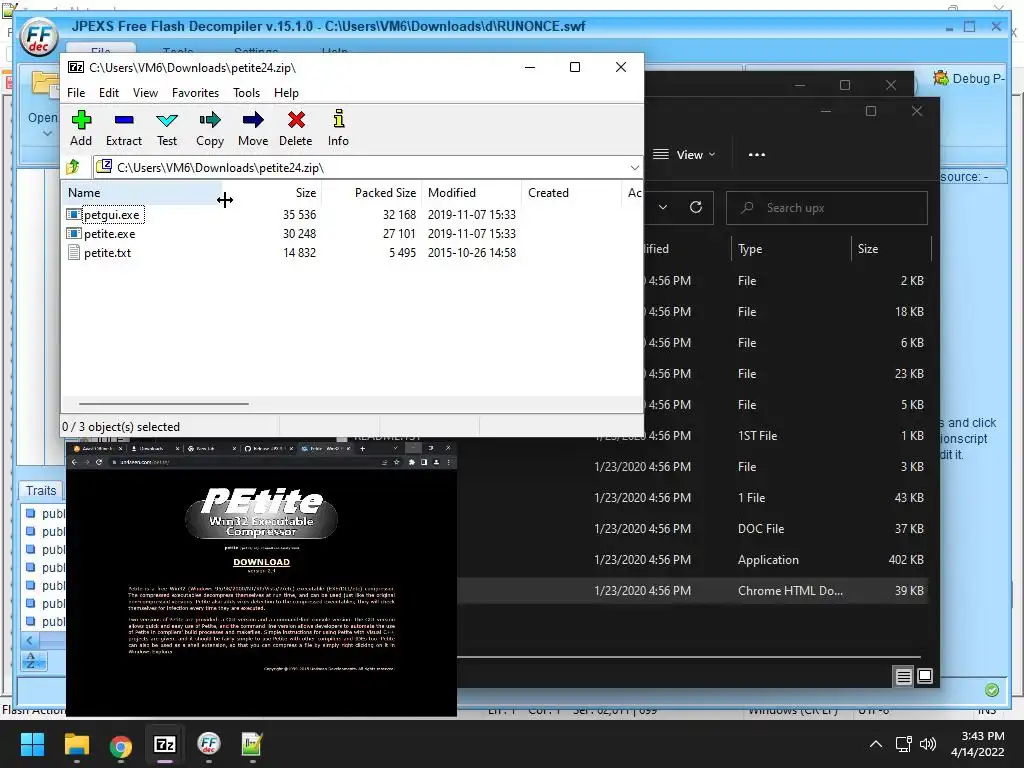Viewport: 1024px width, 768px height.
Task: Open the Help menu in 7-Zip
Action: (x=286, y=93)
